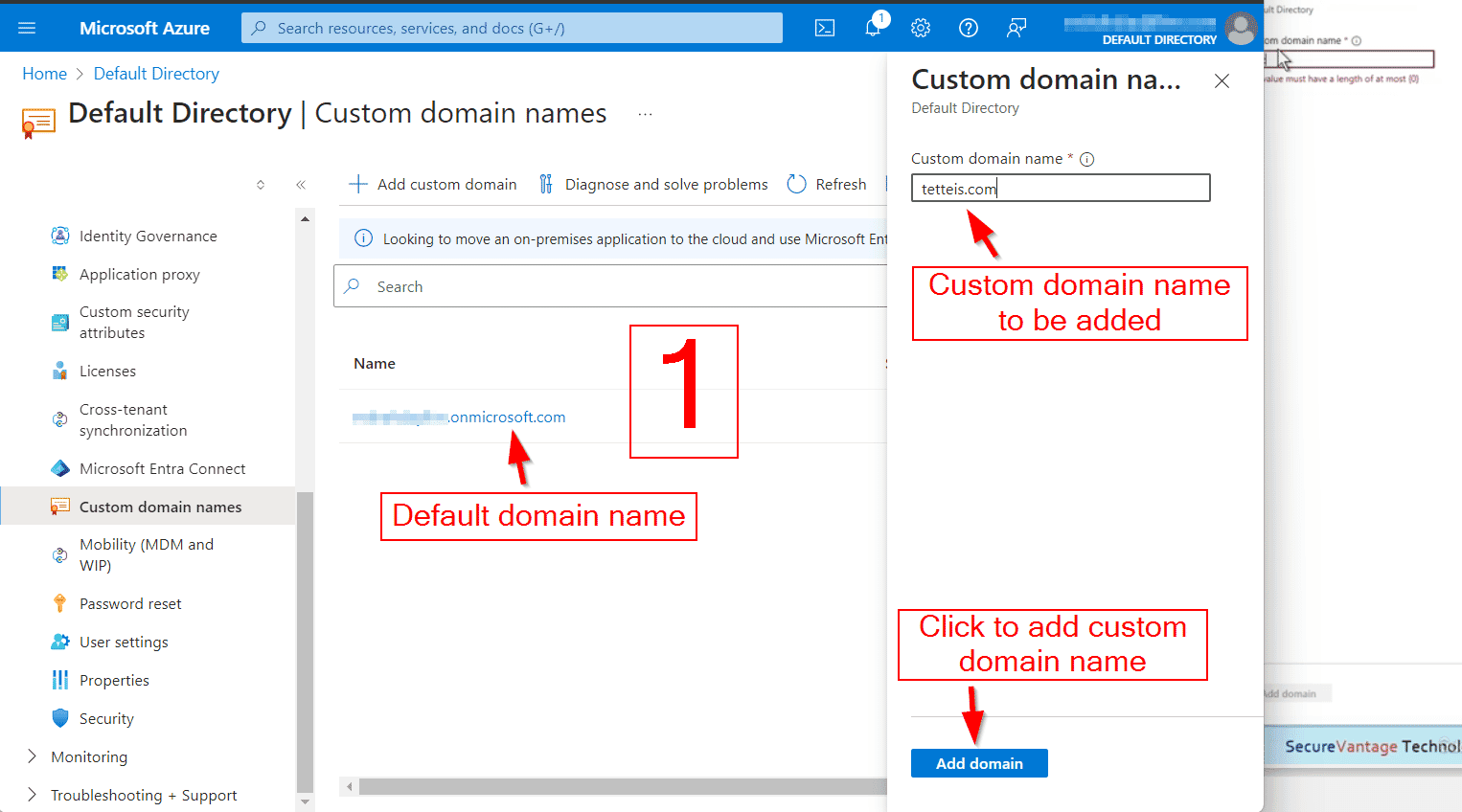1462x812 pixels.
Task: Close the Custom domain name panel
Action: click(1222, 81)
